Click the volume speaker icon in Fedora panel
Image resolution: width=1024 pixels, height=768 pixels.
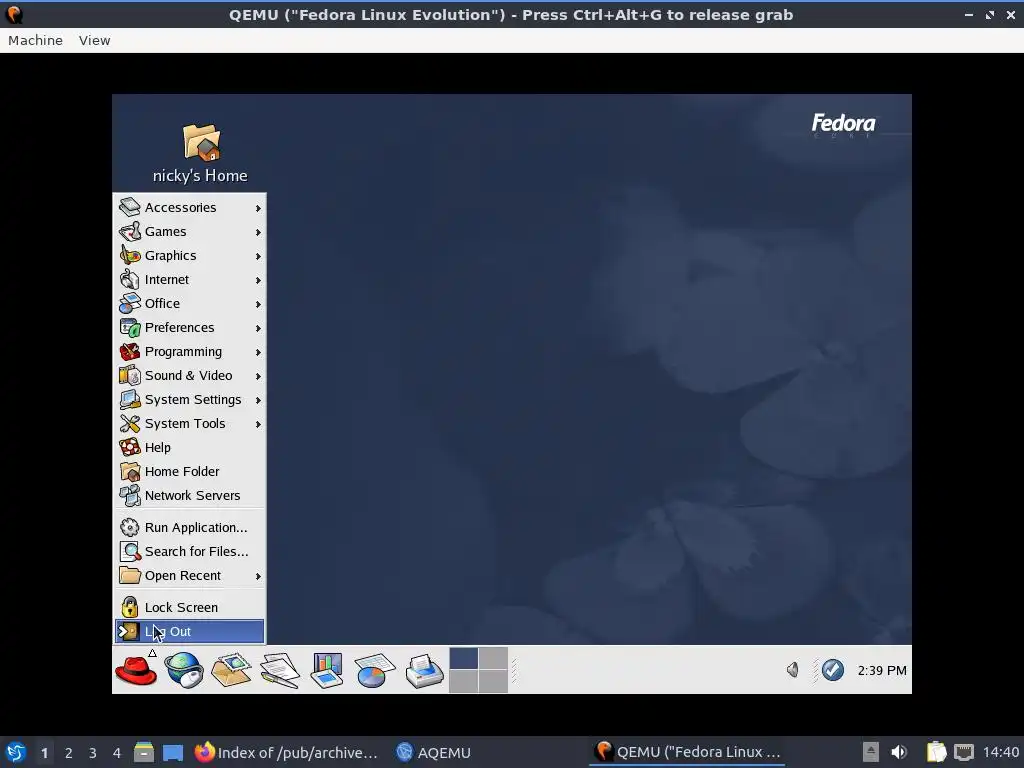tap(792, 670)
